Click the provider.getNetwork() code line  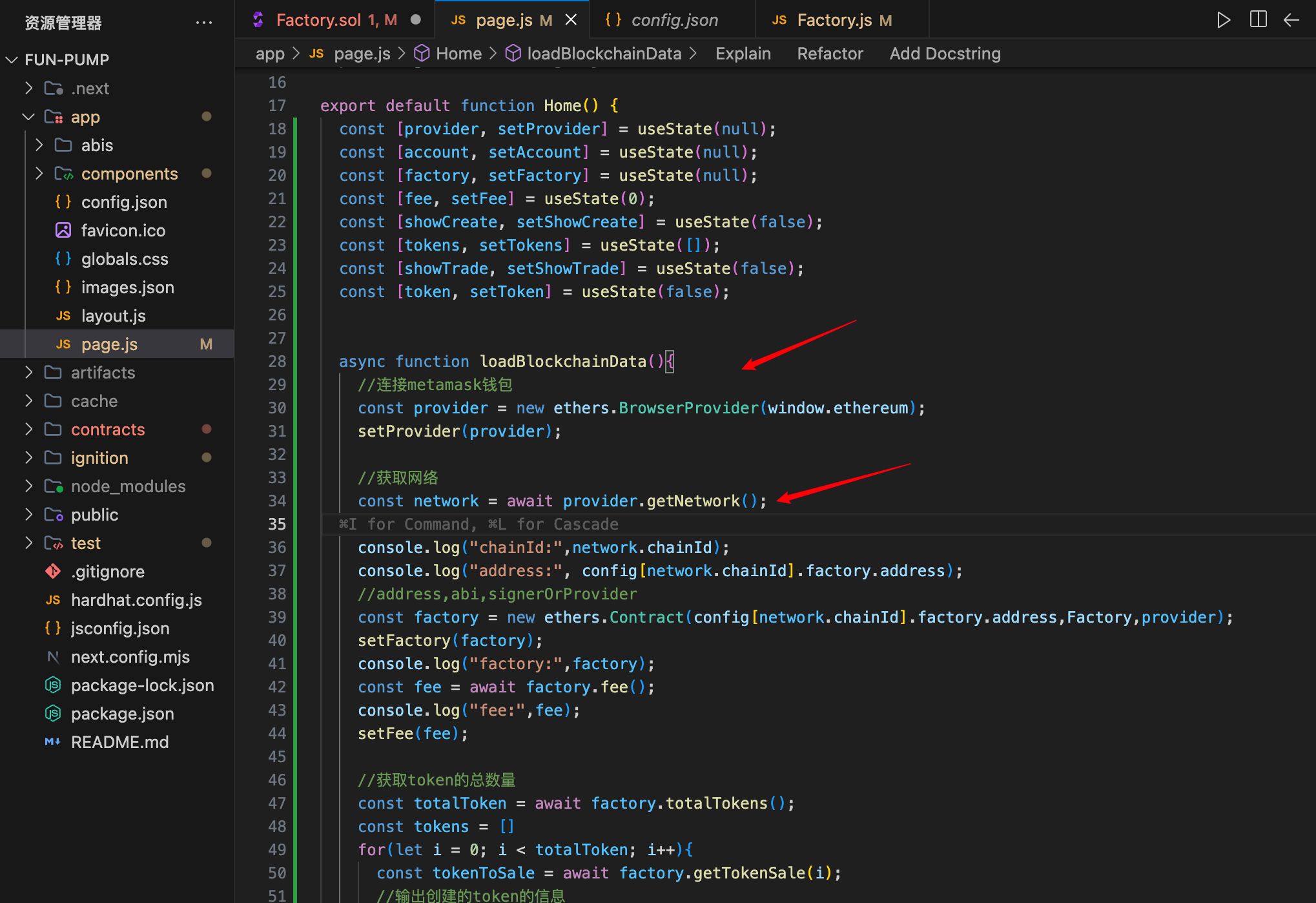point(562,501)
